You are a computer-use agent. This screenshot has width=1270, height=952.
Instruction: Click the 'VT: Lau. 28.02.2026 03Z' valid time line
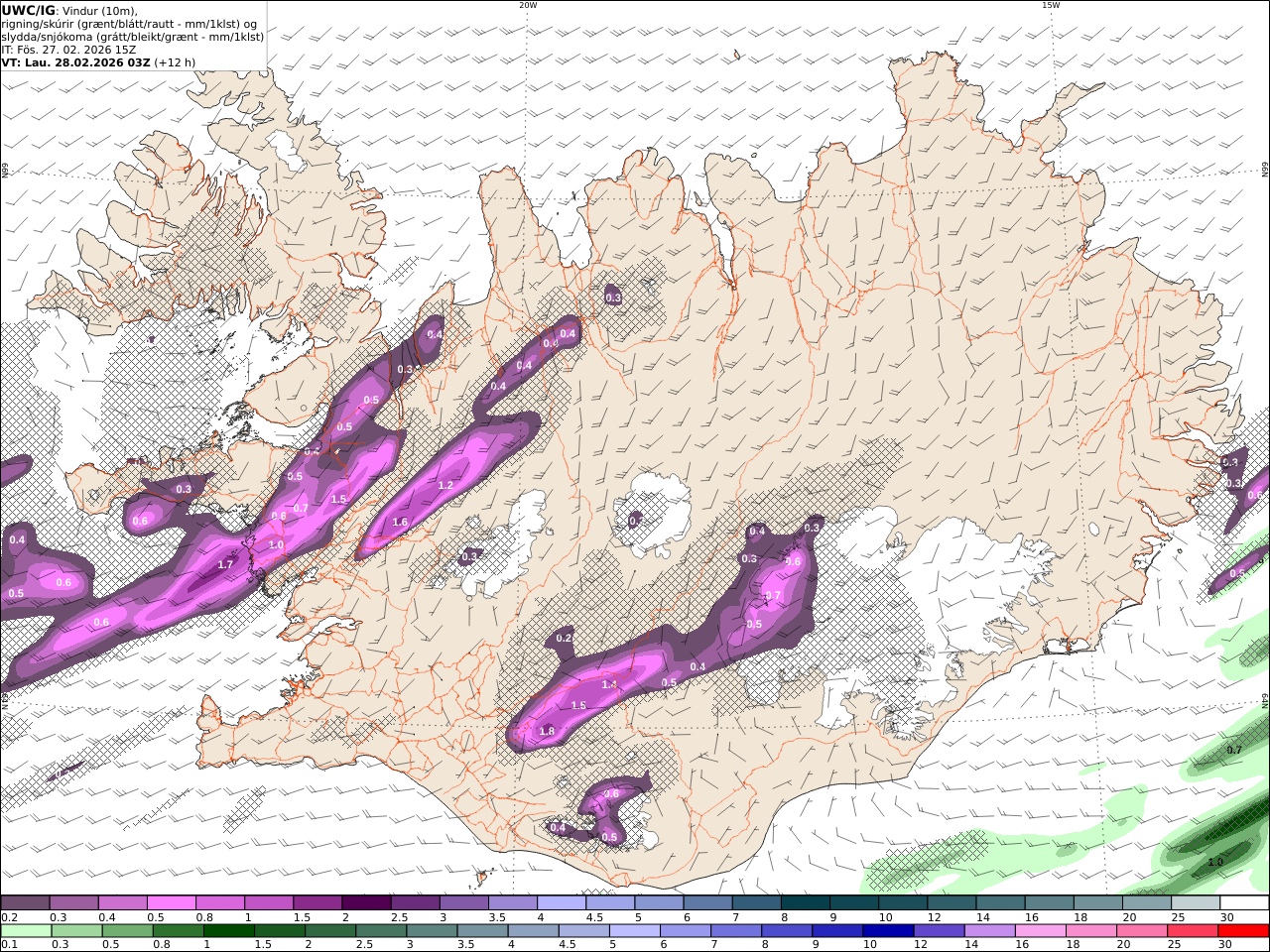(x=76, y=61)
